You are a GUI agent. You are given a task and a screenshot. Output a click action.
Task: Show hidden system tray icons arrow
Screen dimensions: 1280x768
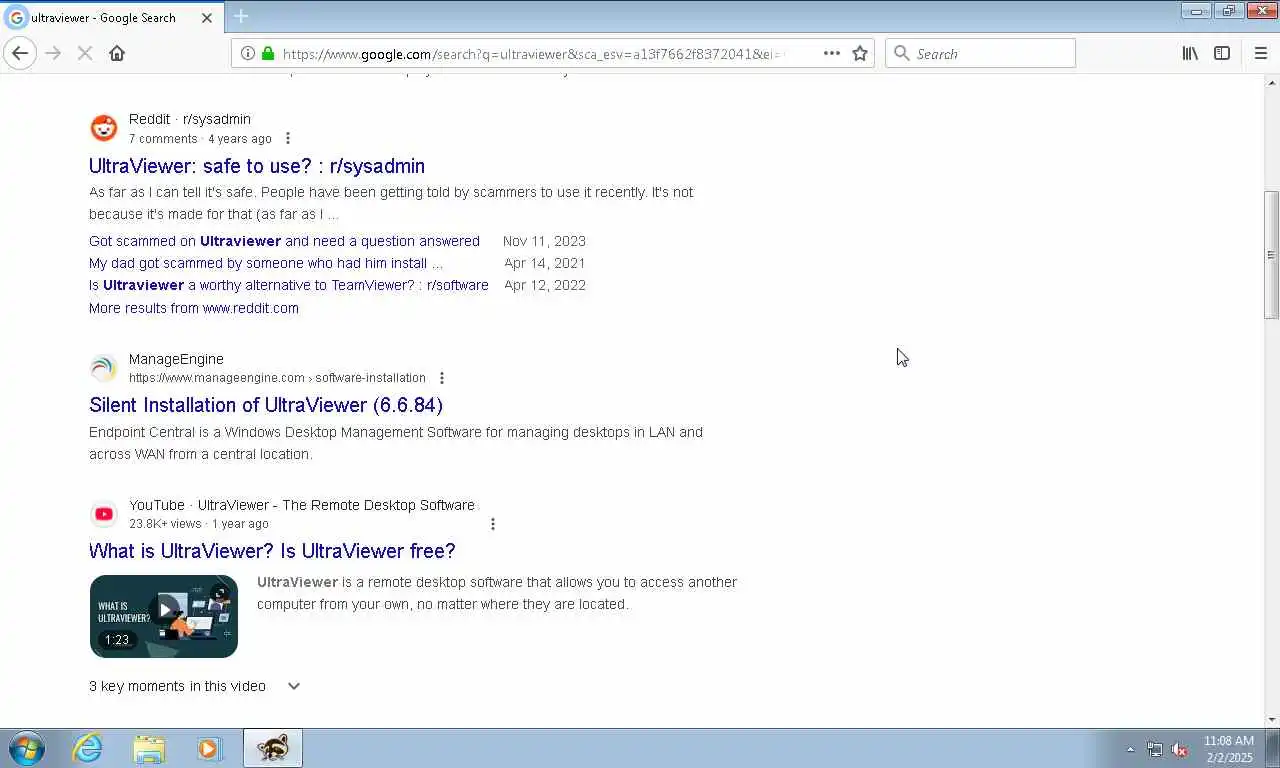click(1130, 749)
